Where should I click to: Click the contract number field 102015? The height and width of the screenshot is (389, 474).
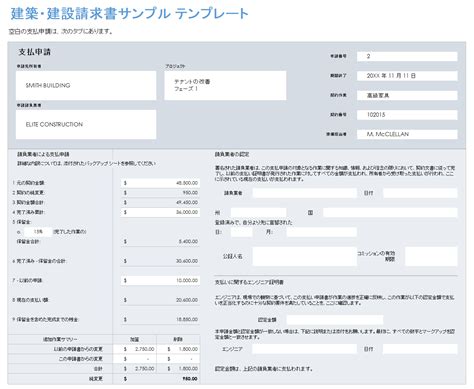[x=407, y=115]
